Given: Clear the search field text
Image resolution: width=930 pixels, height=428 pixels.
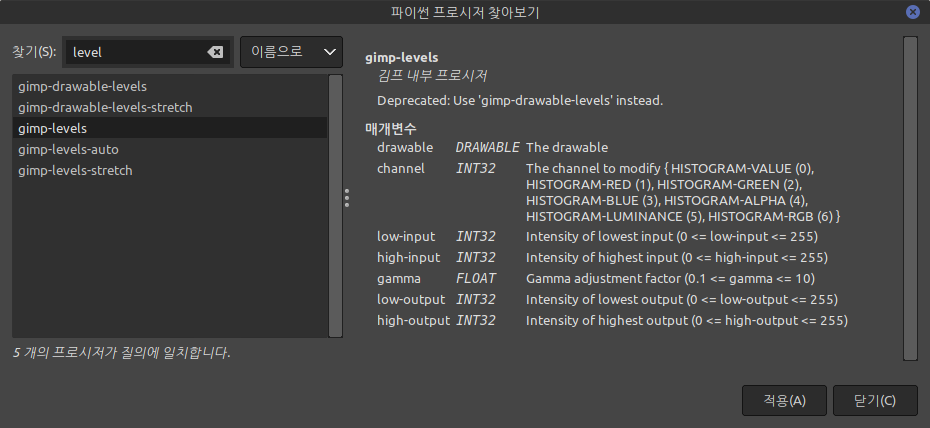Looking at the screenshot, I should (x=215, y=52).
